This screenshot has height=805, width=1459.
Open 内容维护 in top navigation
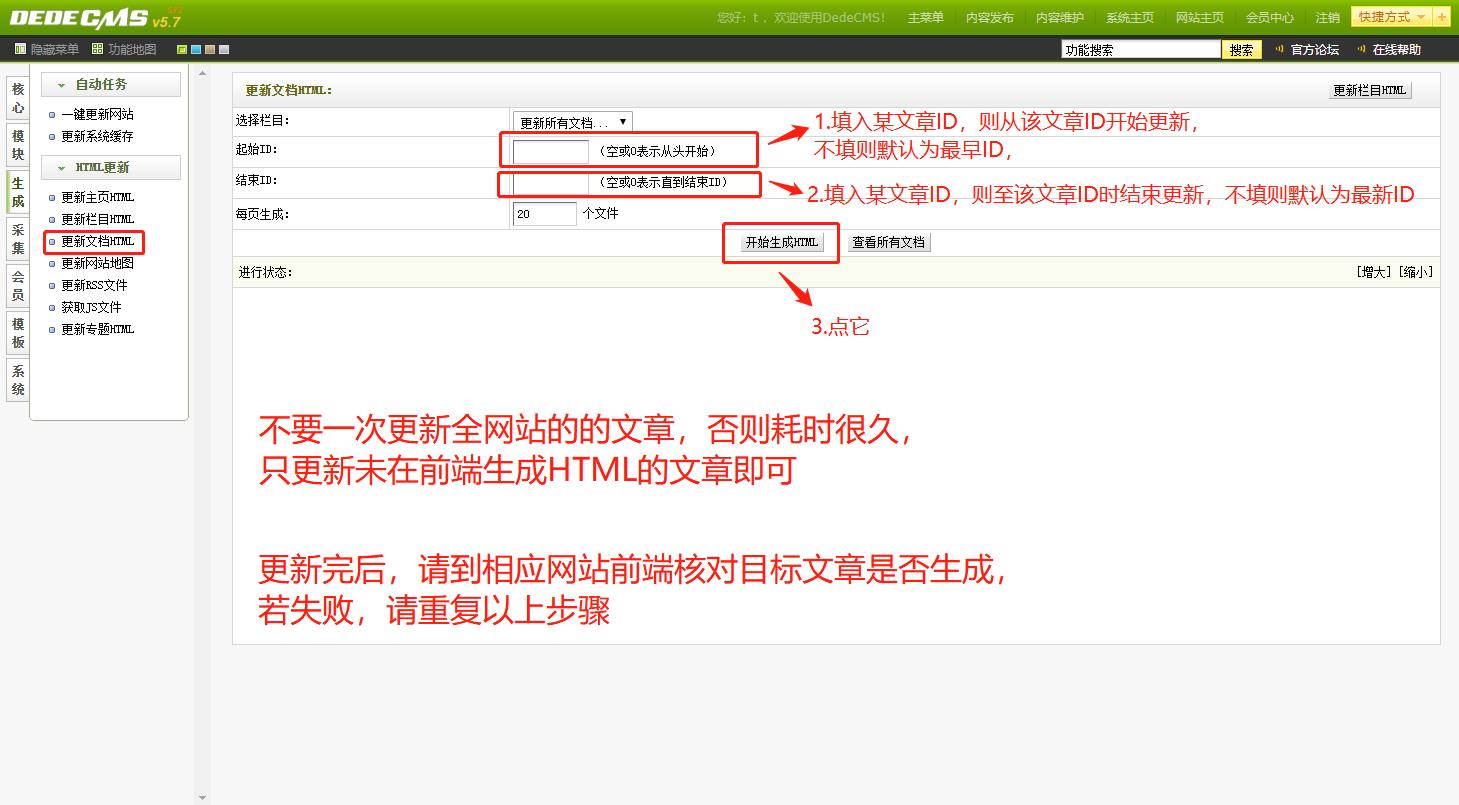coord(1060,18)
